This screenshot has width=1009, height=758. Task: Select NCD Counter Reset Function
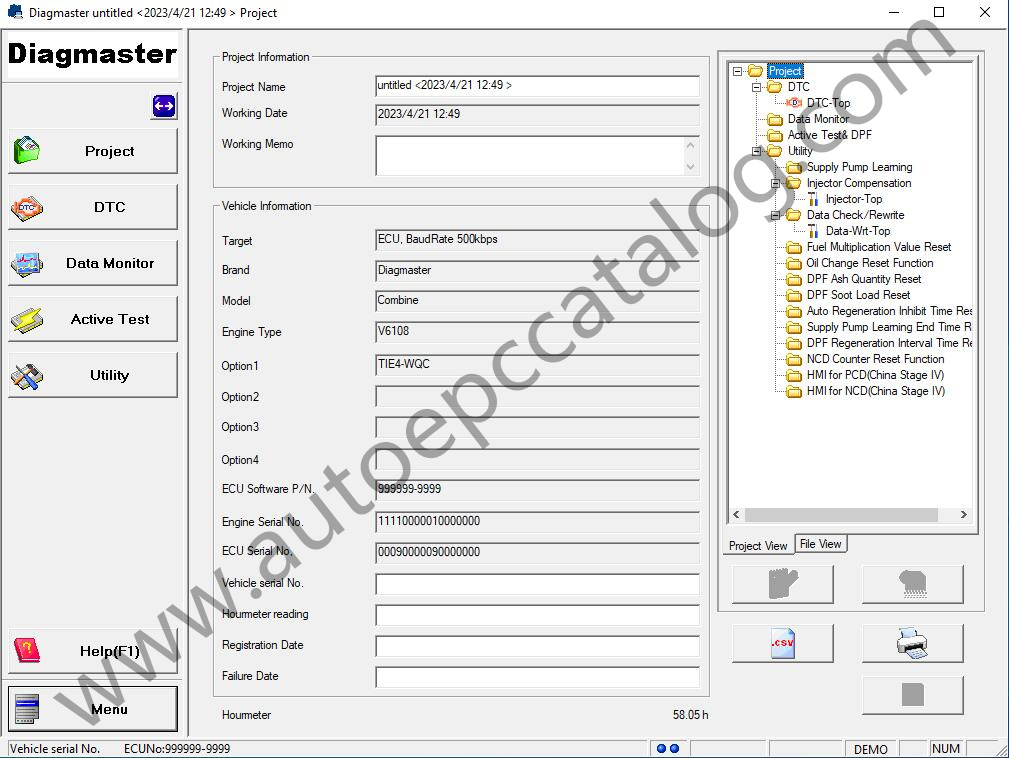(x=875, y=360)
